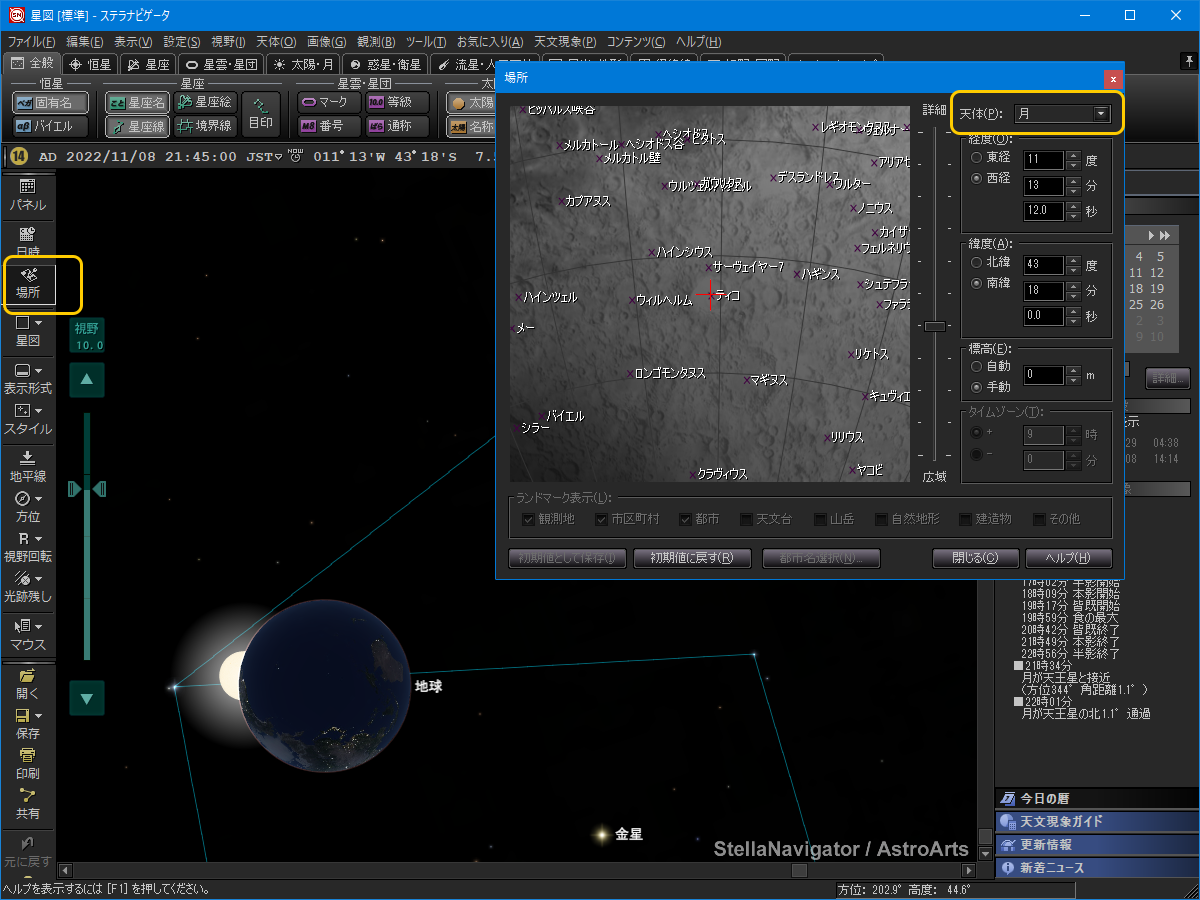Select 自動 automatic altitude radio button
The height and width of the screenshot is (900, 1200).
click(x=977, y=367)
